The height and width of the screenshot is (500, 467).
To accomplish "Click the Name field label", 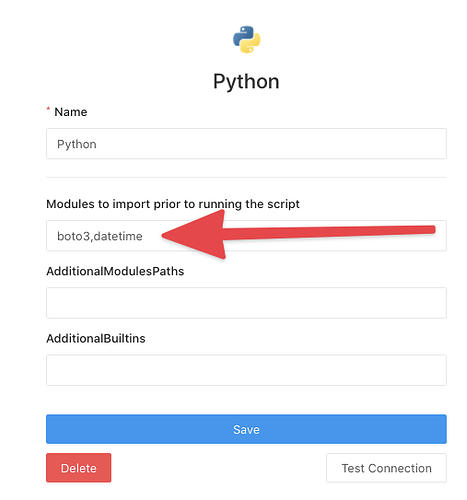I will click(x=71, y=112).
